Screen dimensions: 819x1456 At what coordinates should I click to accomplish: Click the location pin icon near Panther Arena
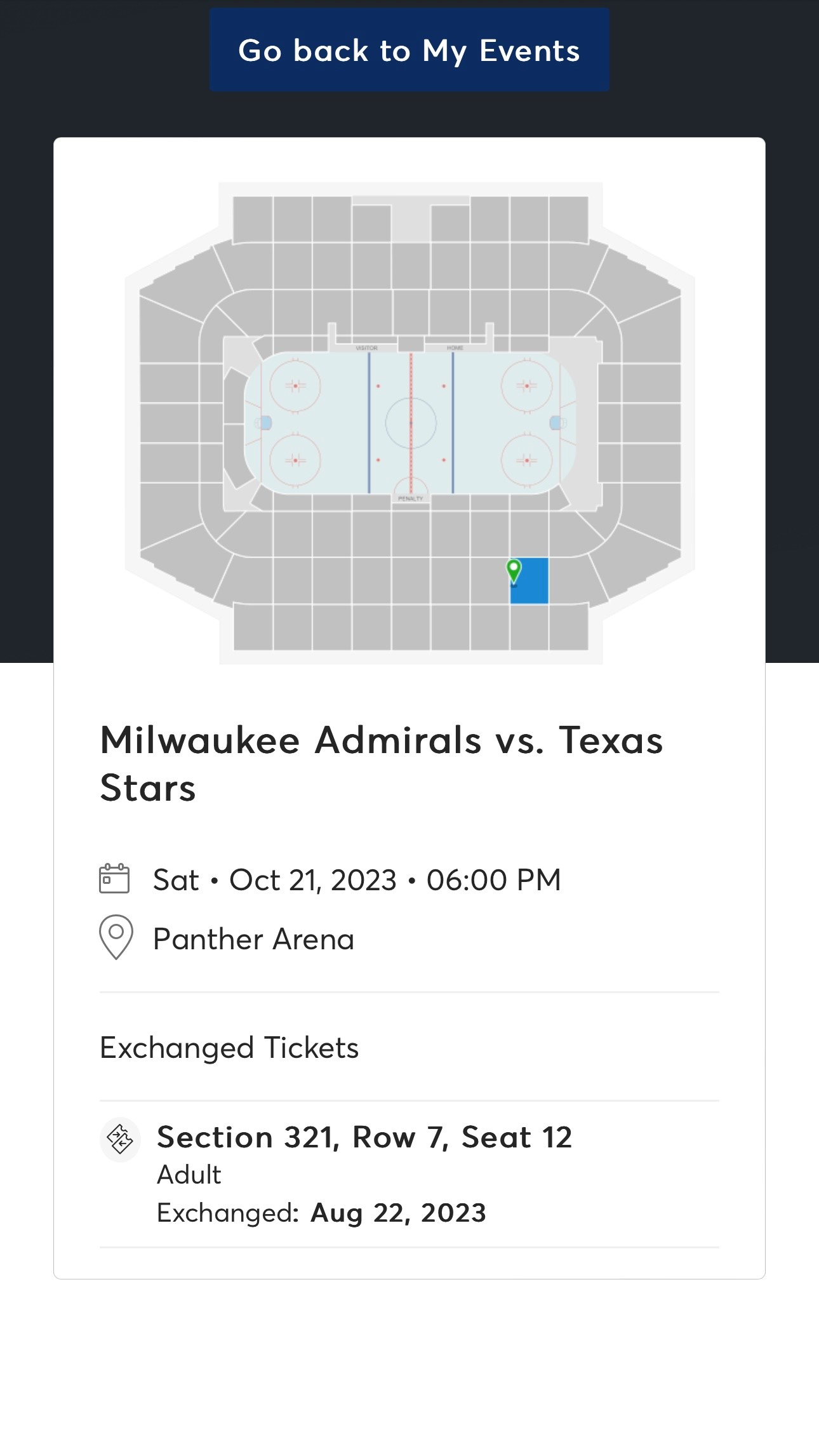[x=116, y=937]
